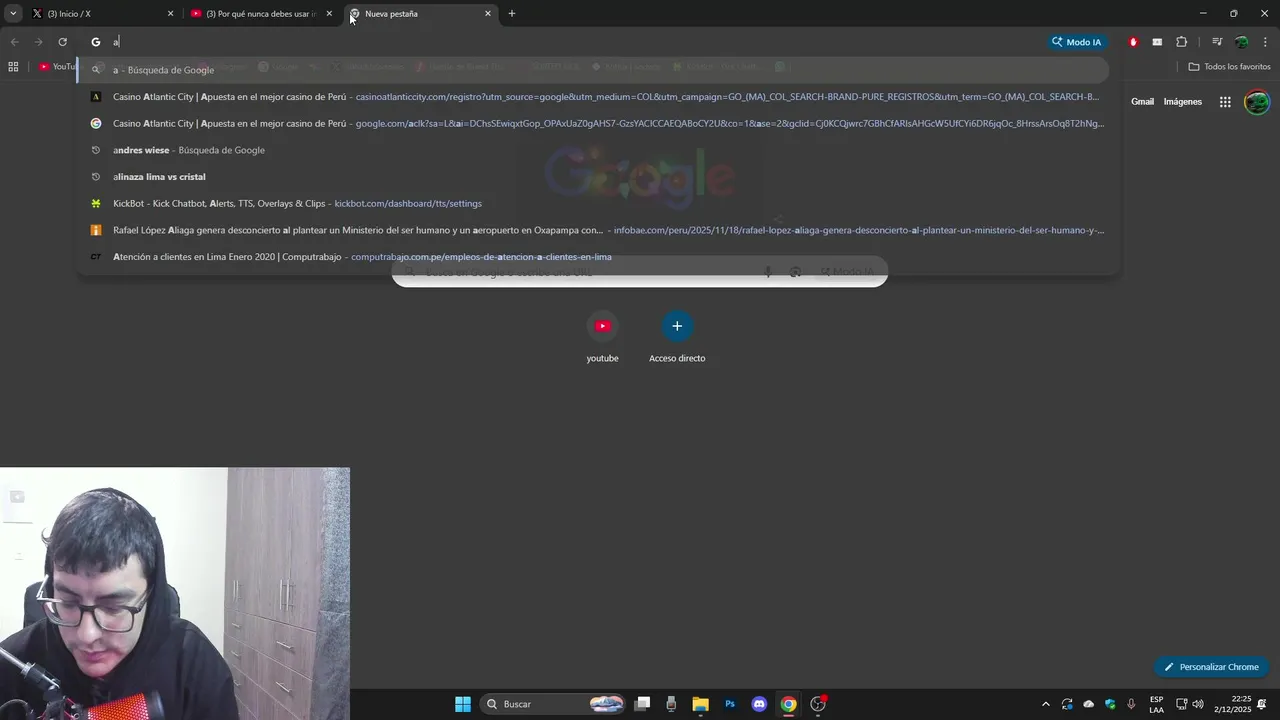Click the taskbar Buscar search box
This screenshot has height=720, width=1280.
[x=553, y=704]
